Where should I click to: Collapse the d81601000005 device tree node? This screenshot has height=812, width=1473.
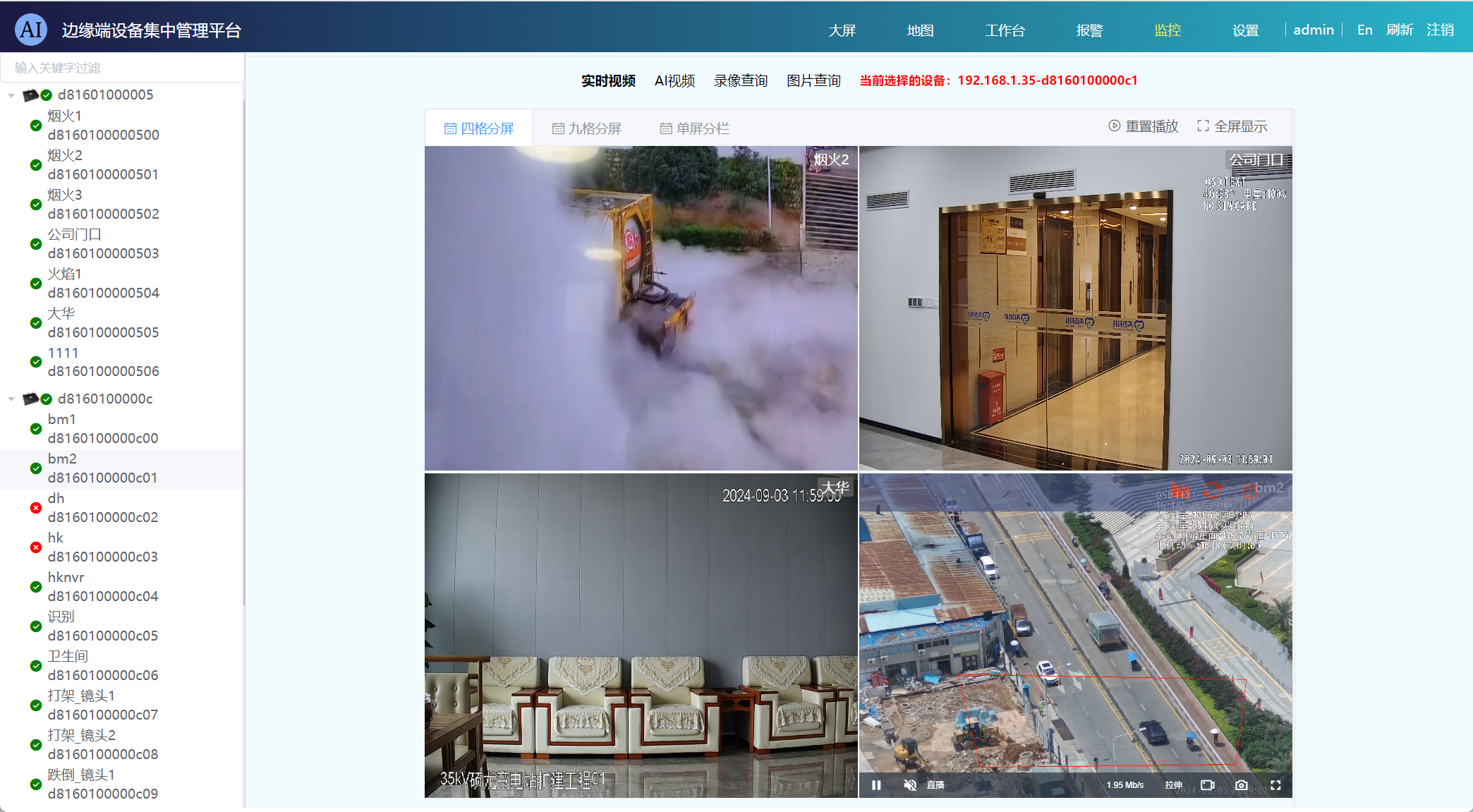[11, 95]
